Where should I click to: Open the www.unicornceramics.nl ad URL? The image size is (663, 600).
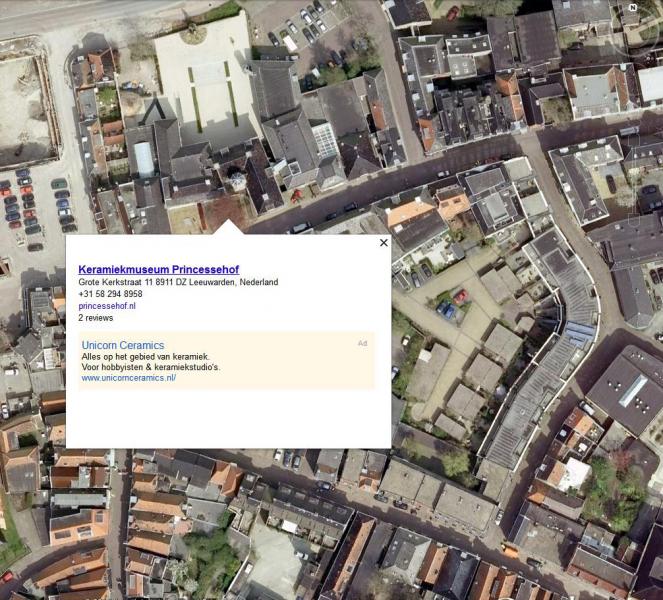128,378
